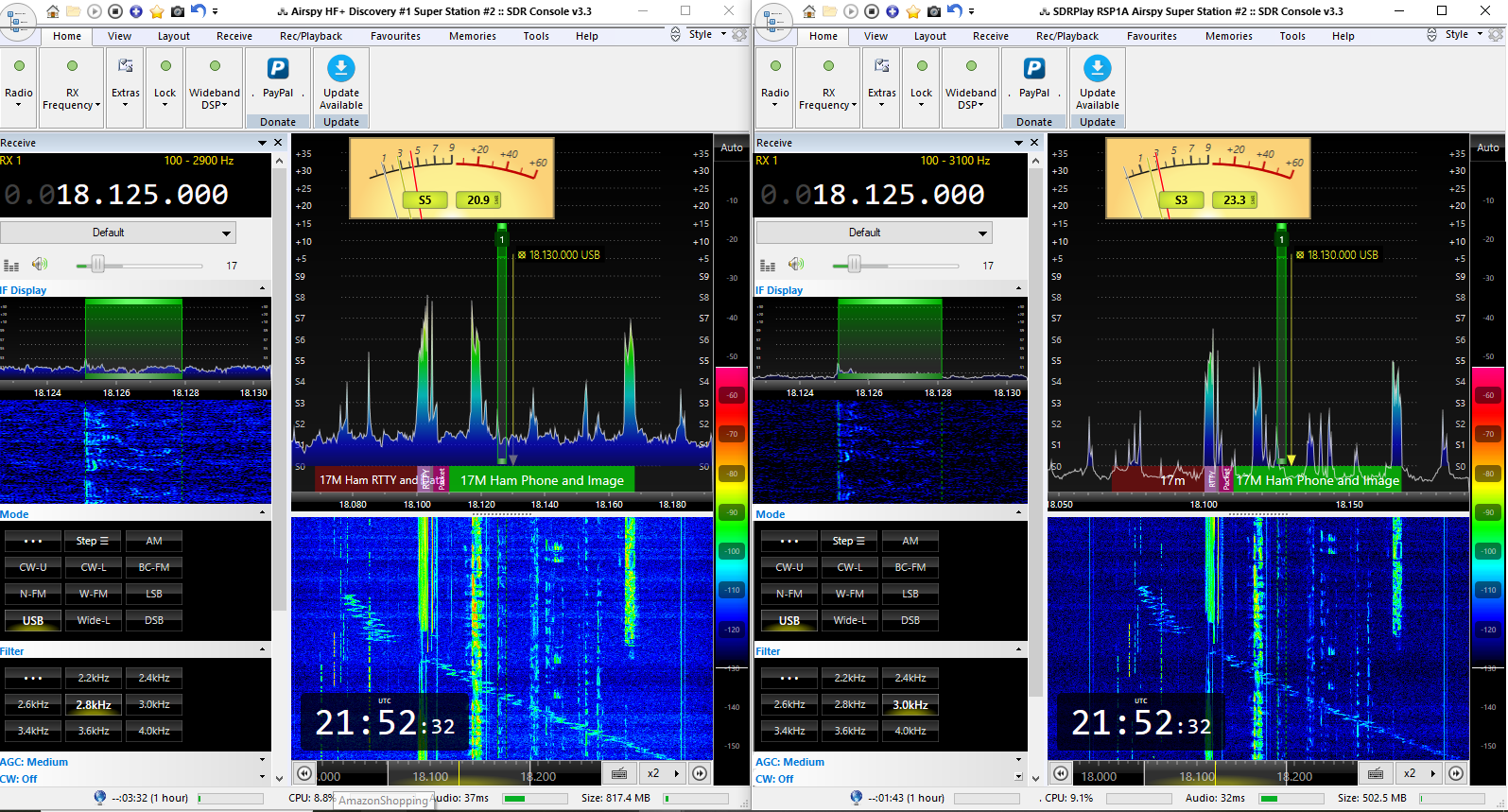
Task: Open the audio equalizer icon in Airspy Receive panel
Action: [11, 266]
